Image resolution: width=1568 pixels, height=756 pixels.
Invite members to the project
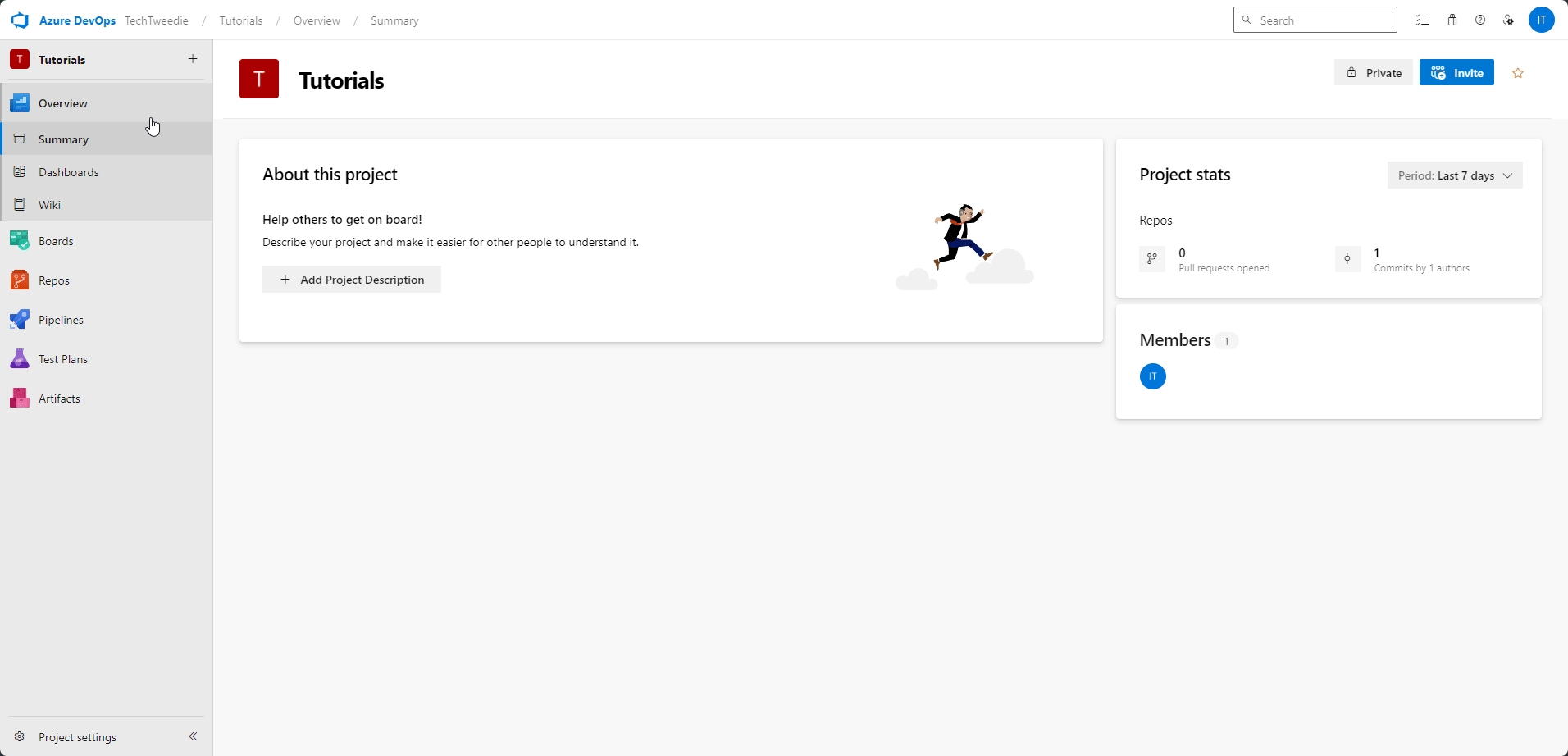coord(1456,72)
